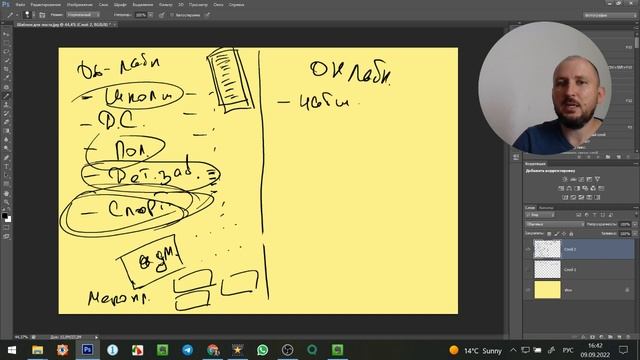The image size is (640, 360).
Task: Add a Brightness/Contrast adjustment
Action: pyautogui.click(x=565, y=179)
